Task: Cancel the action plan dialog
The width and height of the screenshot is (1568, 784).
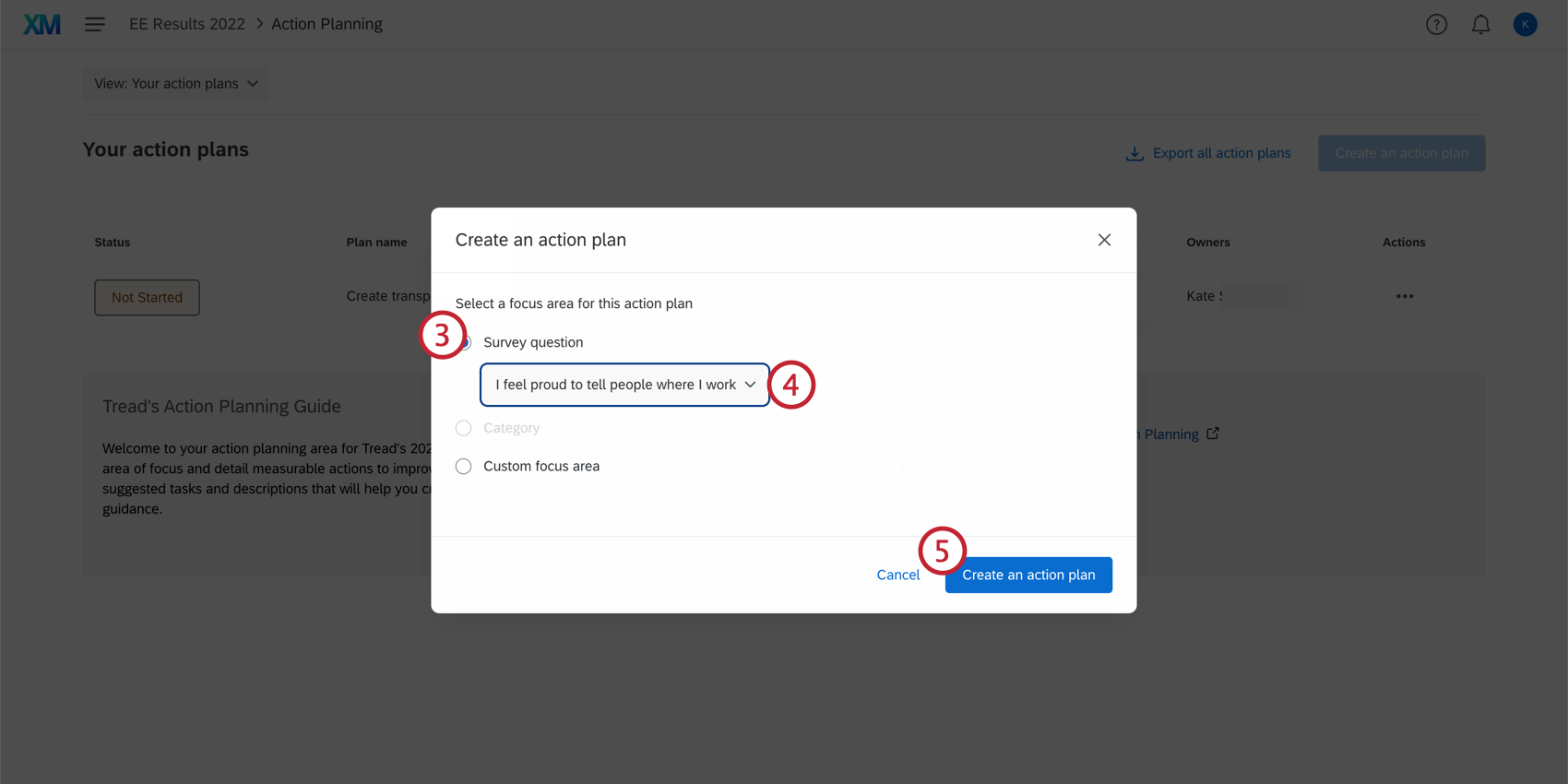Action: tap(897, 574)
